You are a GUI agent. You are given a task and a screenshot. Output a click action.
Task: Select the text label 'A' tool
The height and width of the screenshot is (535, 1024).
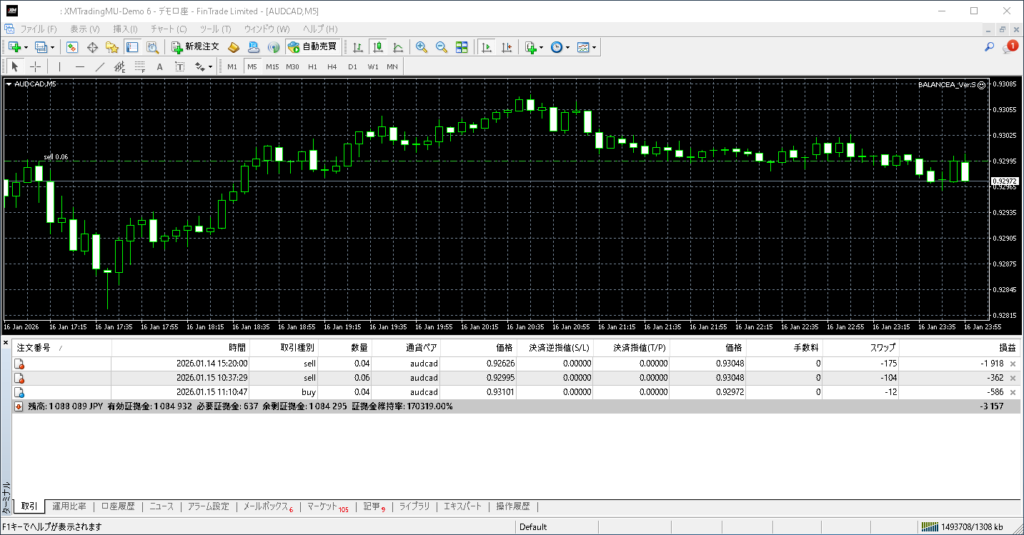(x=160, y=67)
